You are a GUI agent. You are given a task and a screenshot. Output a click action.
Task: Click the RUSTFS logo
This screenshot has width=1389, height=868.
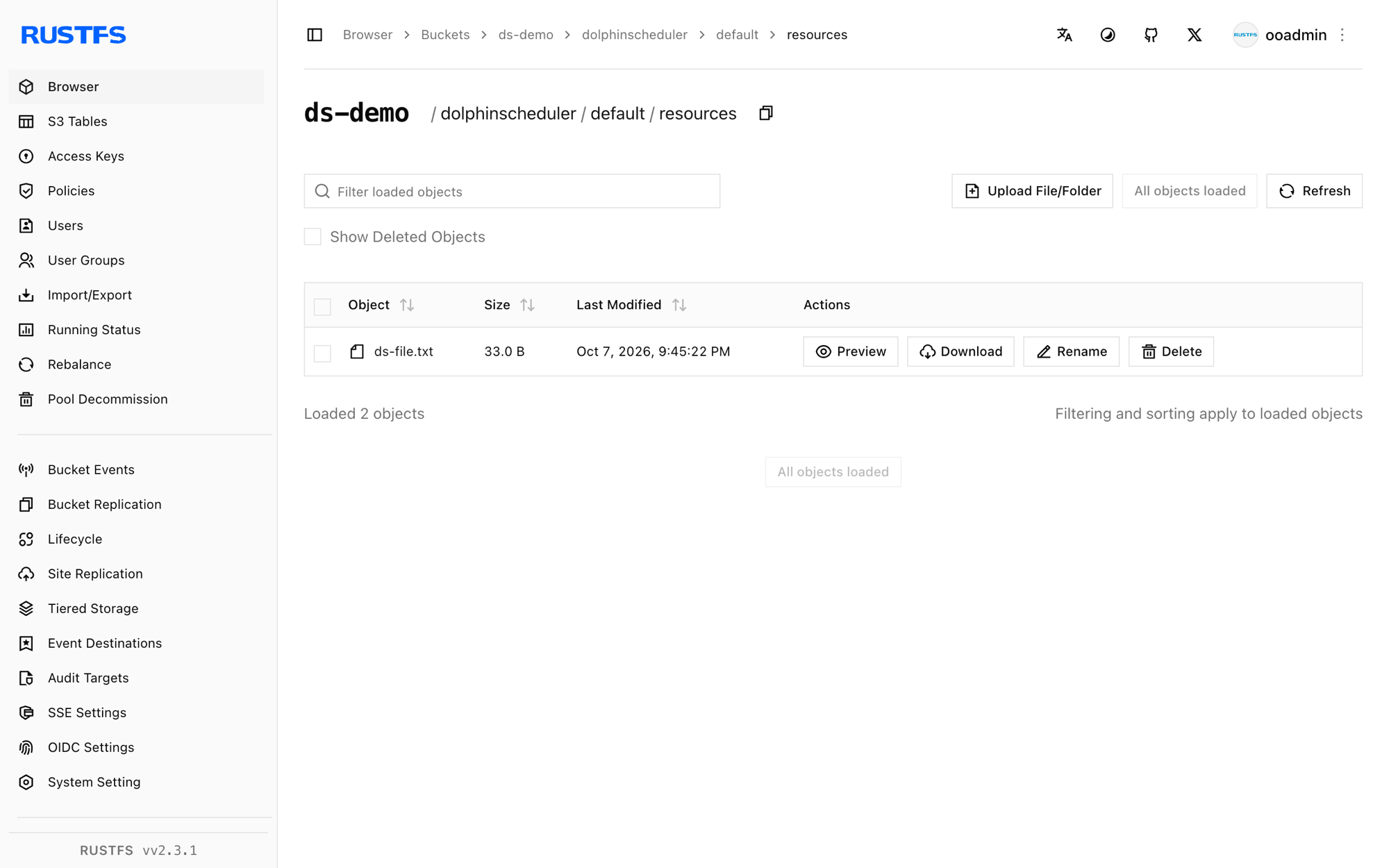pos(74,35)
